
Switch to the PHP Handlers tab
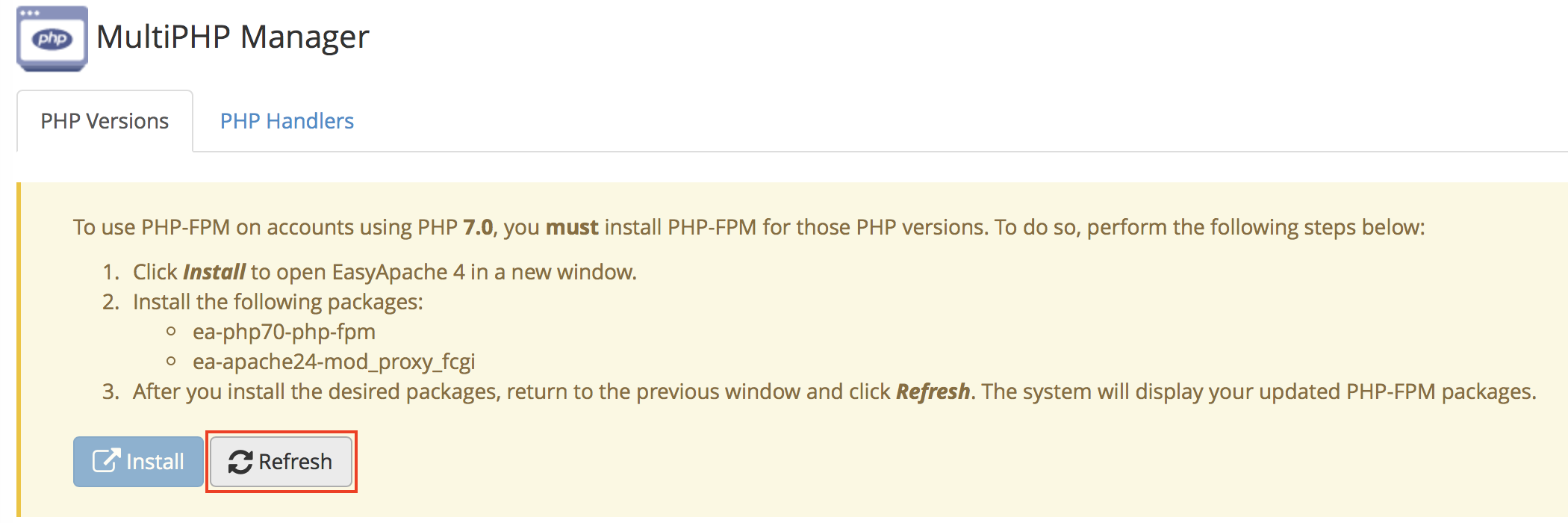287,121
